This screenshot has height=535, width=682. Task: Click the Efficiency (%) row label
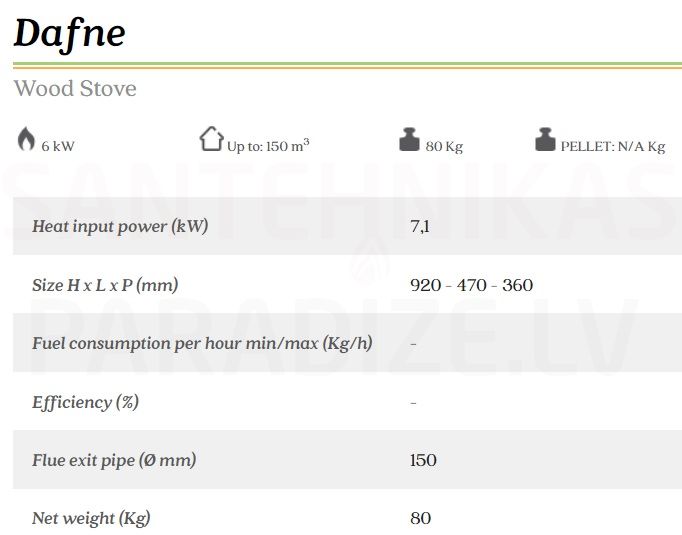coord(86,402)
